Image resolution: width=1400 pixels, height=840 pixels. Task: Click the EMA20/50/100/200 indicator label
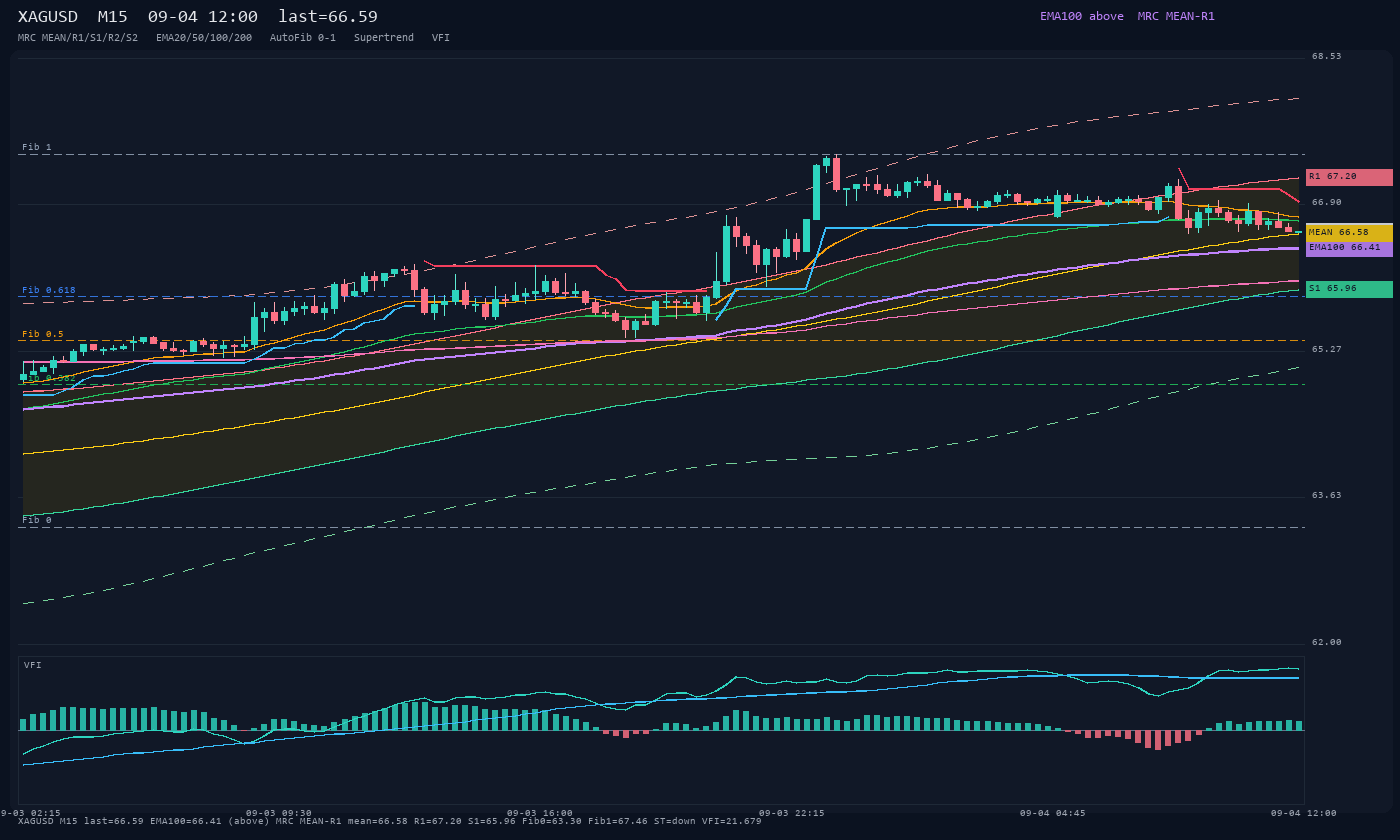204,38
